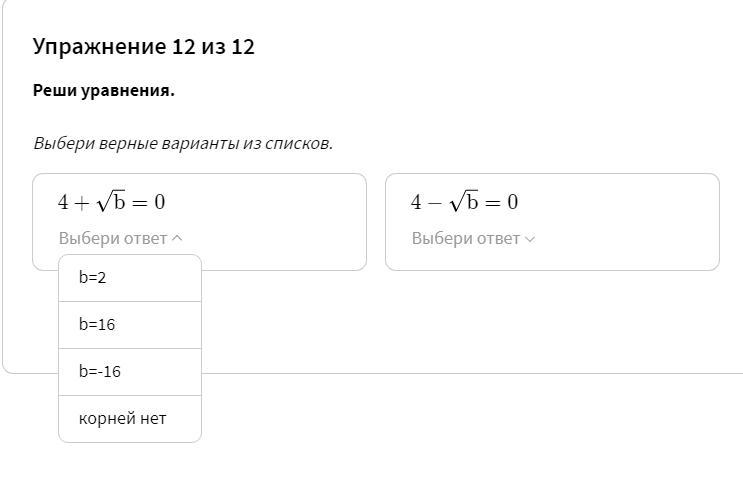Click the italic hint 'Выбери верные варианты из списков.'
This screenshot has width=743, height=484.
coord(183,143)
